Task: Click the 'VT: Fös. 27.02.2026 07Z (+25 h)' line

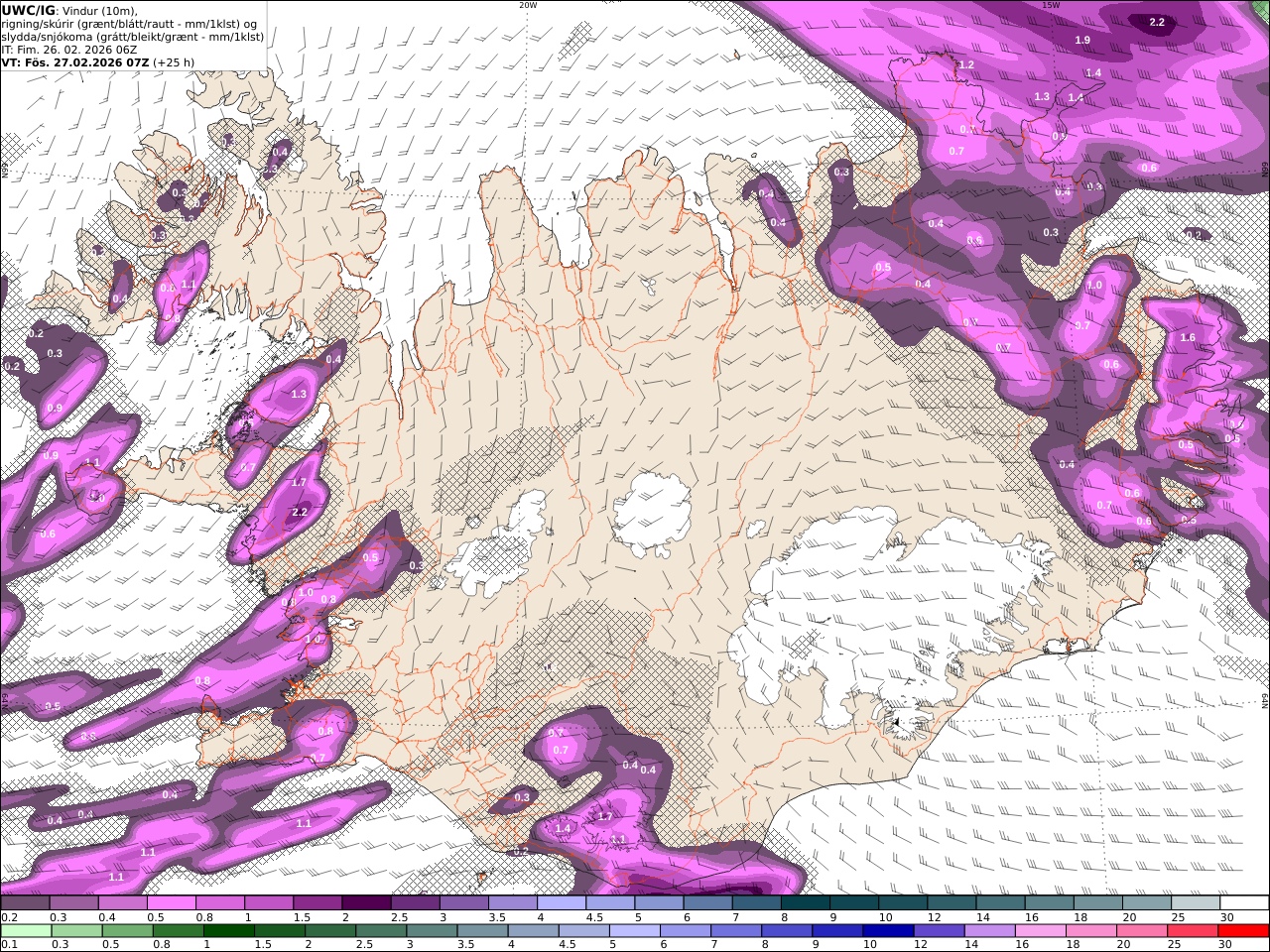Action: coord(98,62)
